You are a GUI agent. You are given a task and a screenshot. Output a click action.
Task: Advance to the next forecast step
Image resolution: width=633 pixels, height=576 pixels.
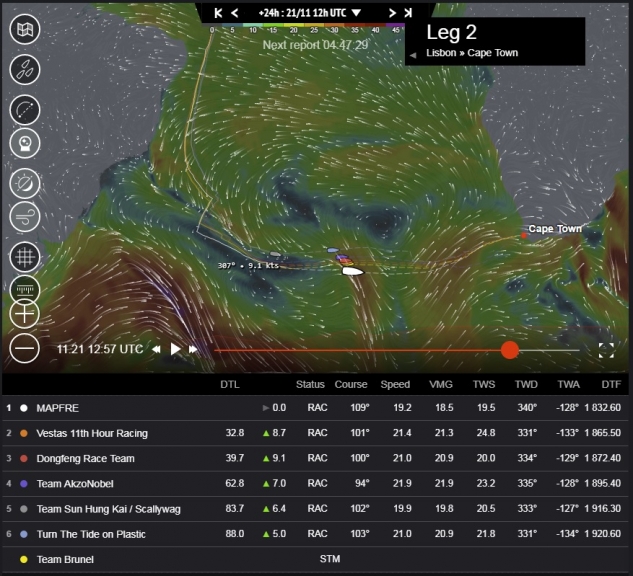coord(392,13)
